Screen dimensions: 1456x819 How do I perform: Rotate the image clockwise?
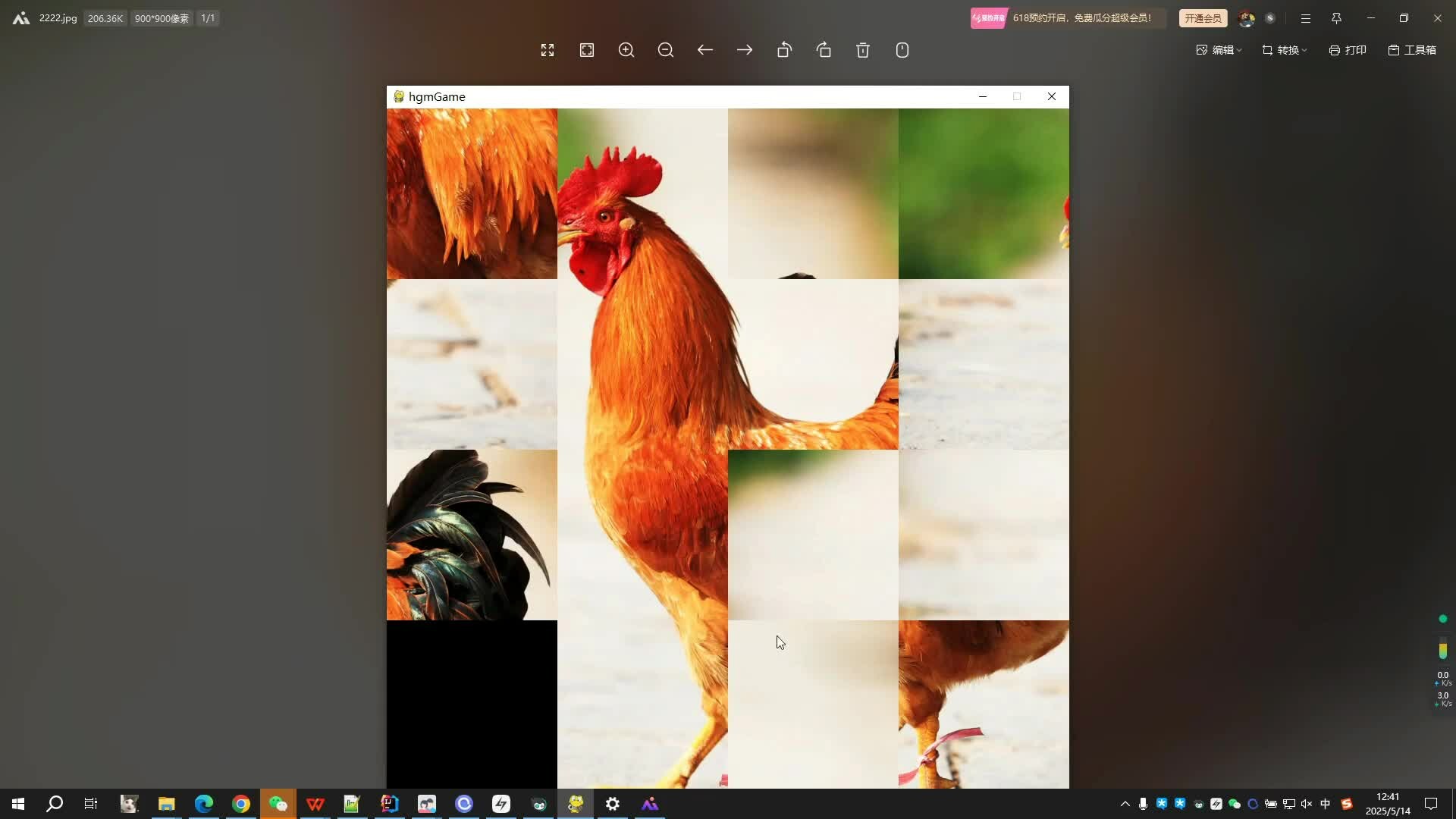click(824, 50)
